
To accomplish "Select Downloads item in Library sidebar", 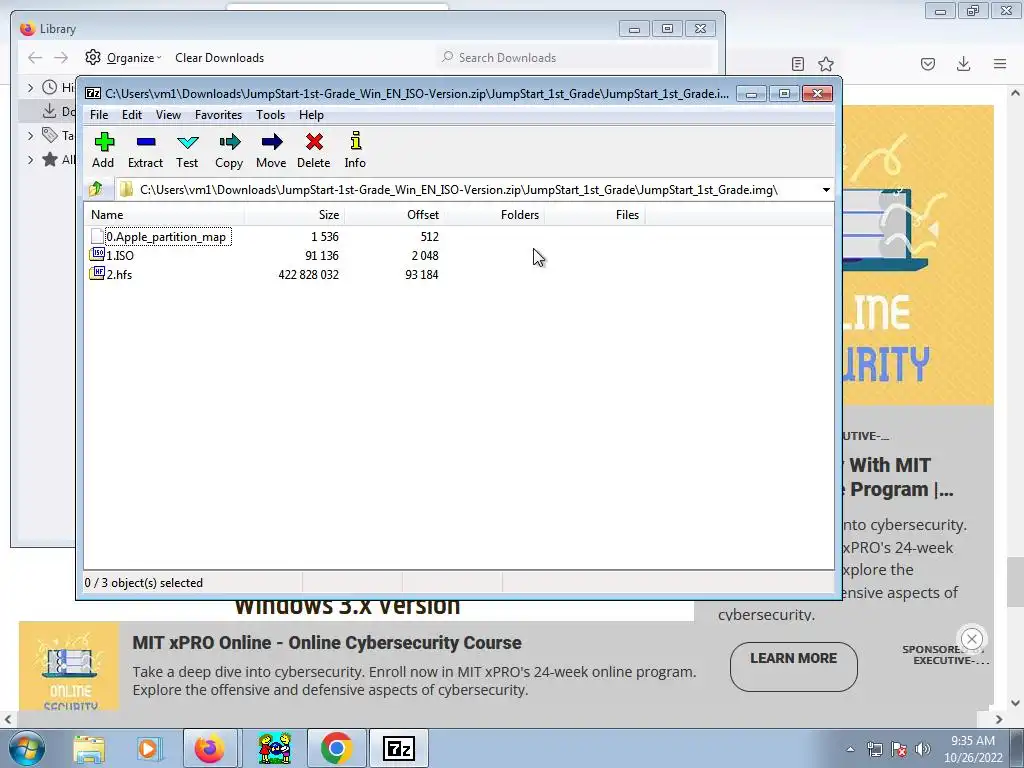I will coord(49,111).
